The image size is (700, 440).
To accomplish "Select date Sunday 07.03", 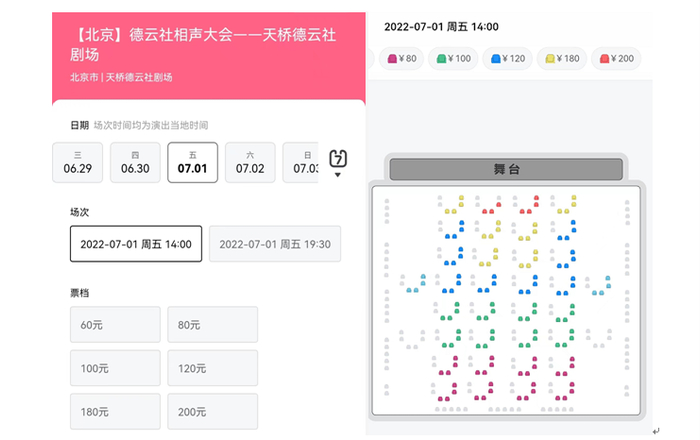I will 300,162.
